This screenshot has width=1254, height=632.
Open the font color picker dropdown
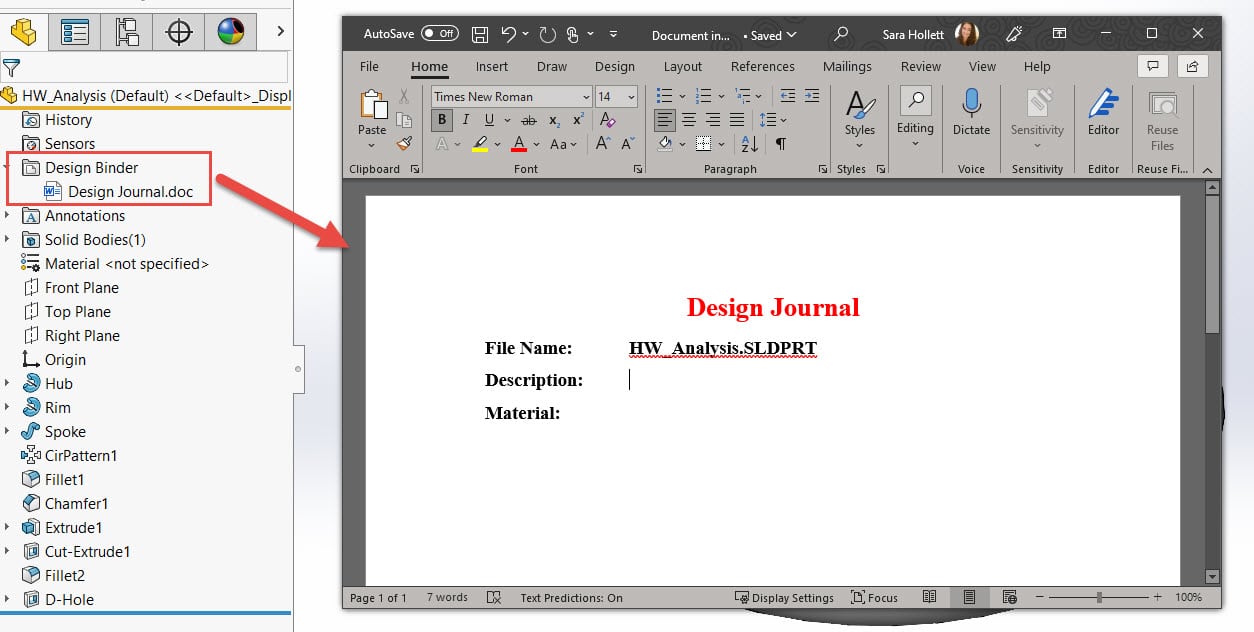(x=535, y=144)
